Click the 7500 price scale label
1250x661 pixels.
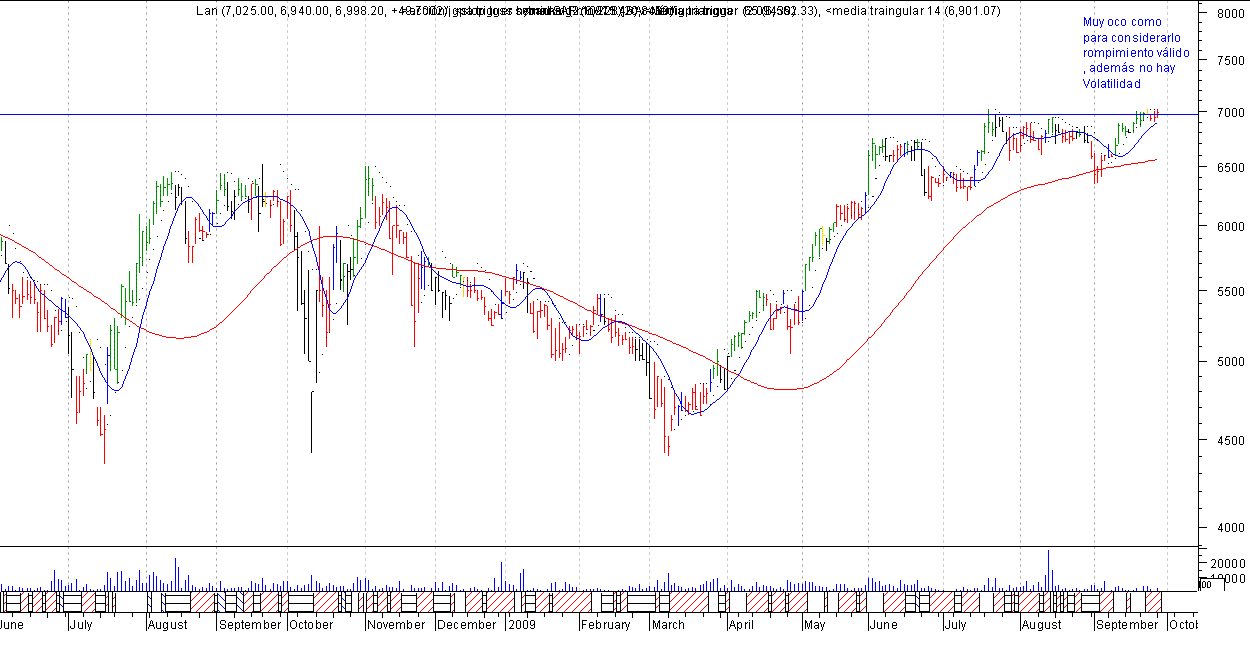point(1230,61)
